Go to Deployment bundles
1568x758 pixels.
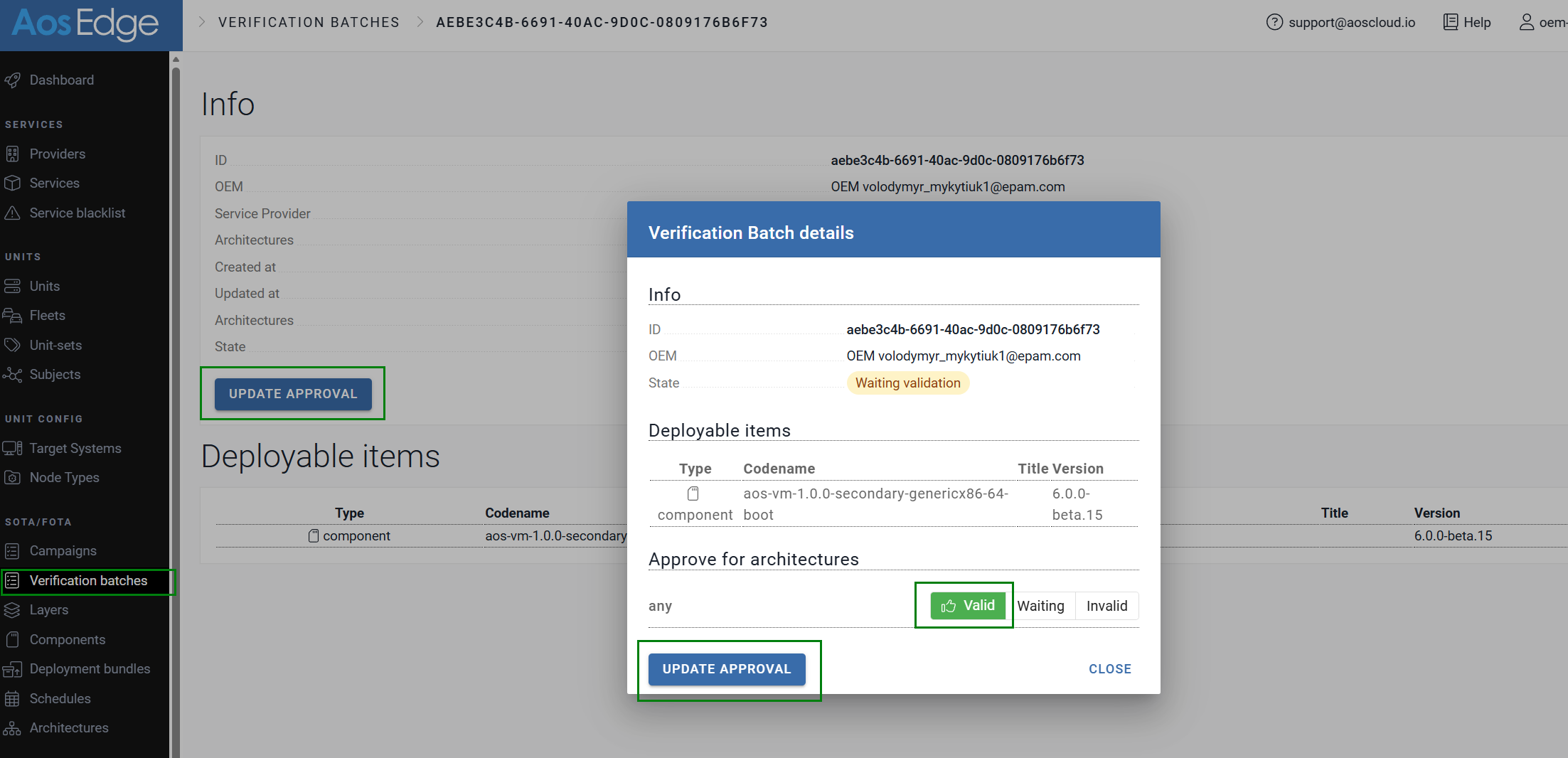[90, 669]
